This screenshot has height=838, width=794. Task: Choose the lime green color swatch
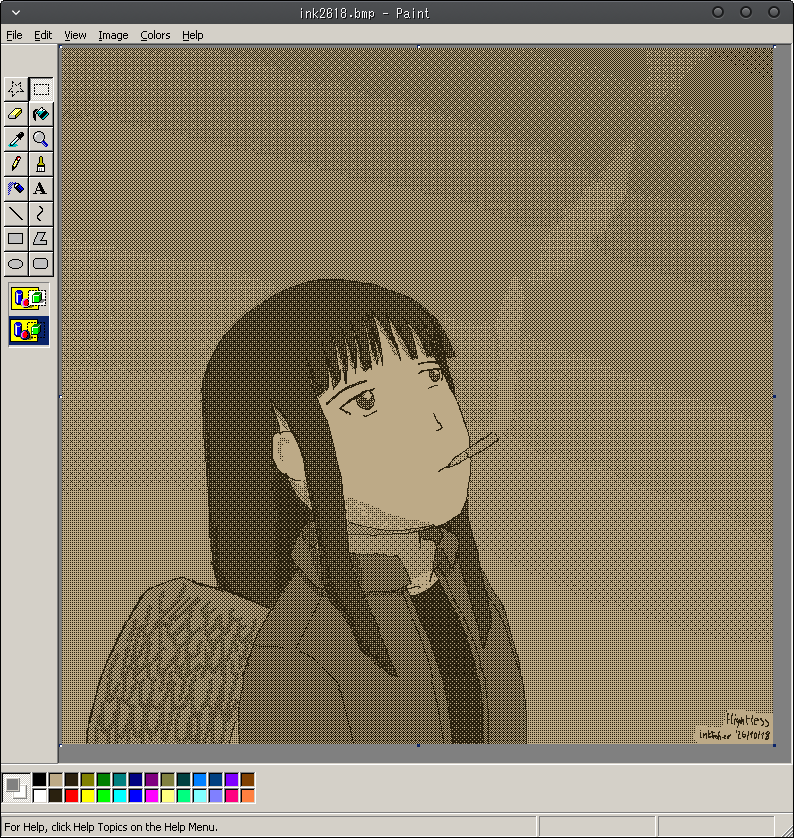click(104, 796)
